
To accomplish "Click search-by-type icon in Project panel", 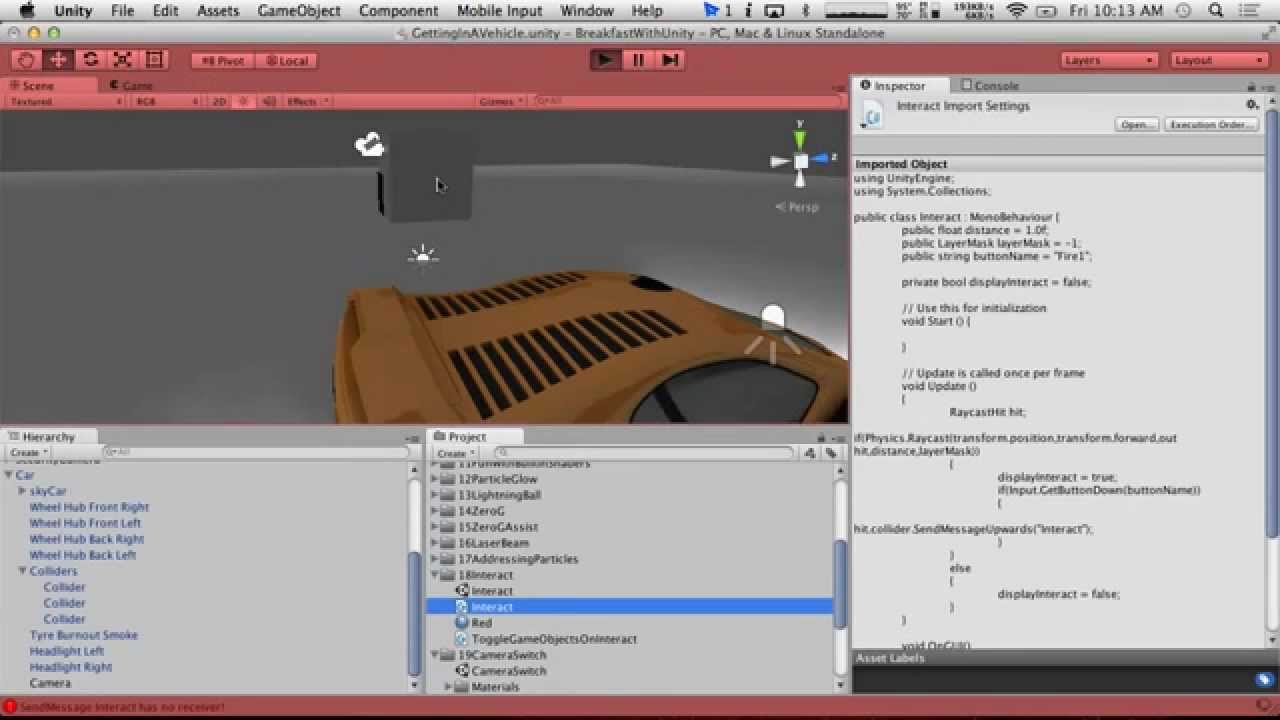I will [x=811, y=453].
